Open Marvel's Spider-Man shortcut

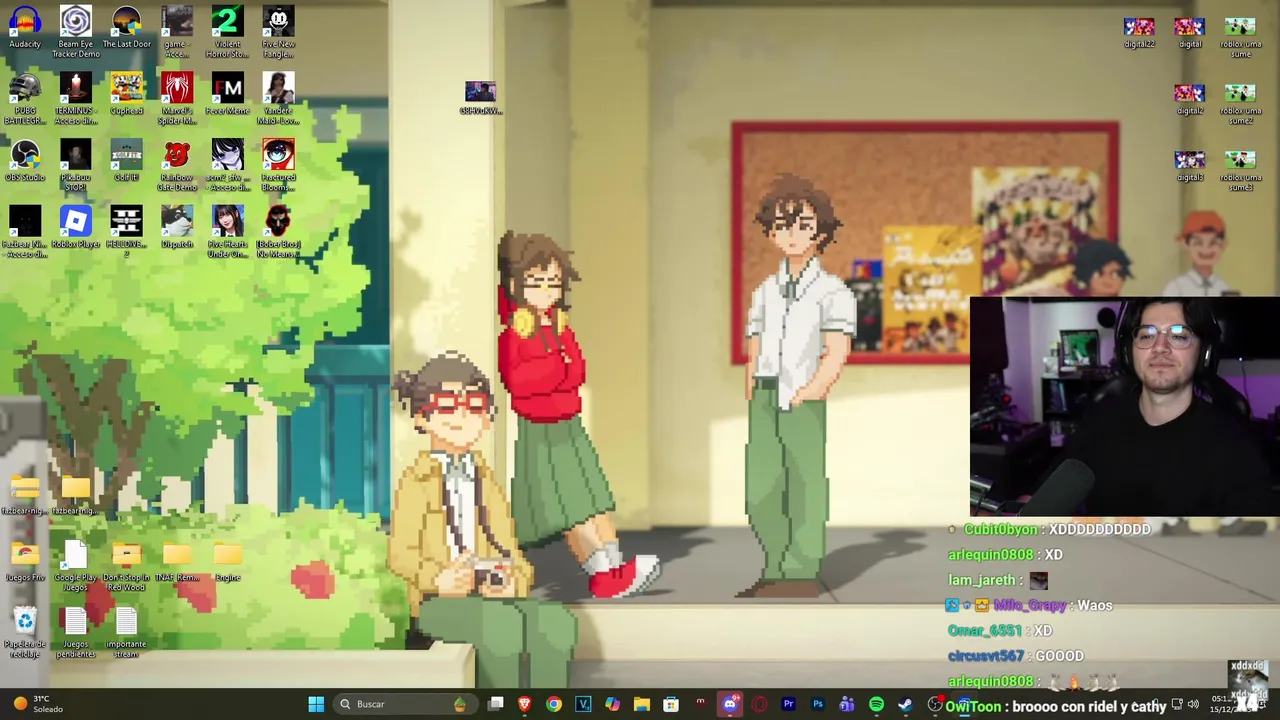(x=177, y=99)
